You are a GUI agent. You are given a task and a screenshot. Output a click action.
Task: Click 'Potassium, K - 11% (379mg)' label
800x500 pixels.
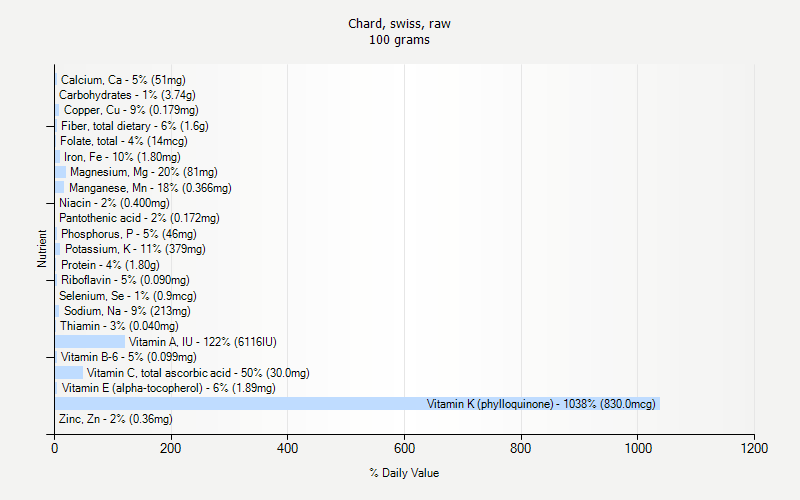click(135, 249)
